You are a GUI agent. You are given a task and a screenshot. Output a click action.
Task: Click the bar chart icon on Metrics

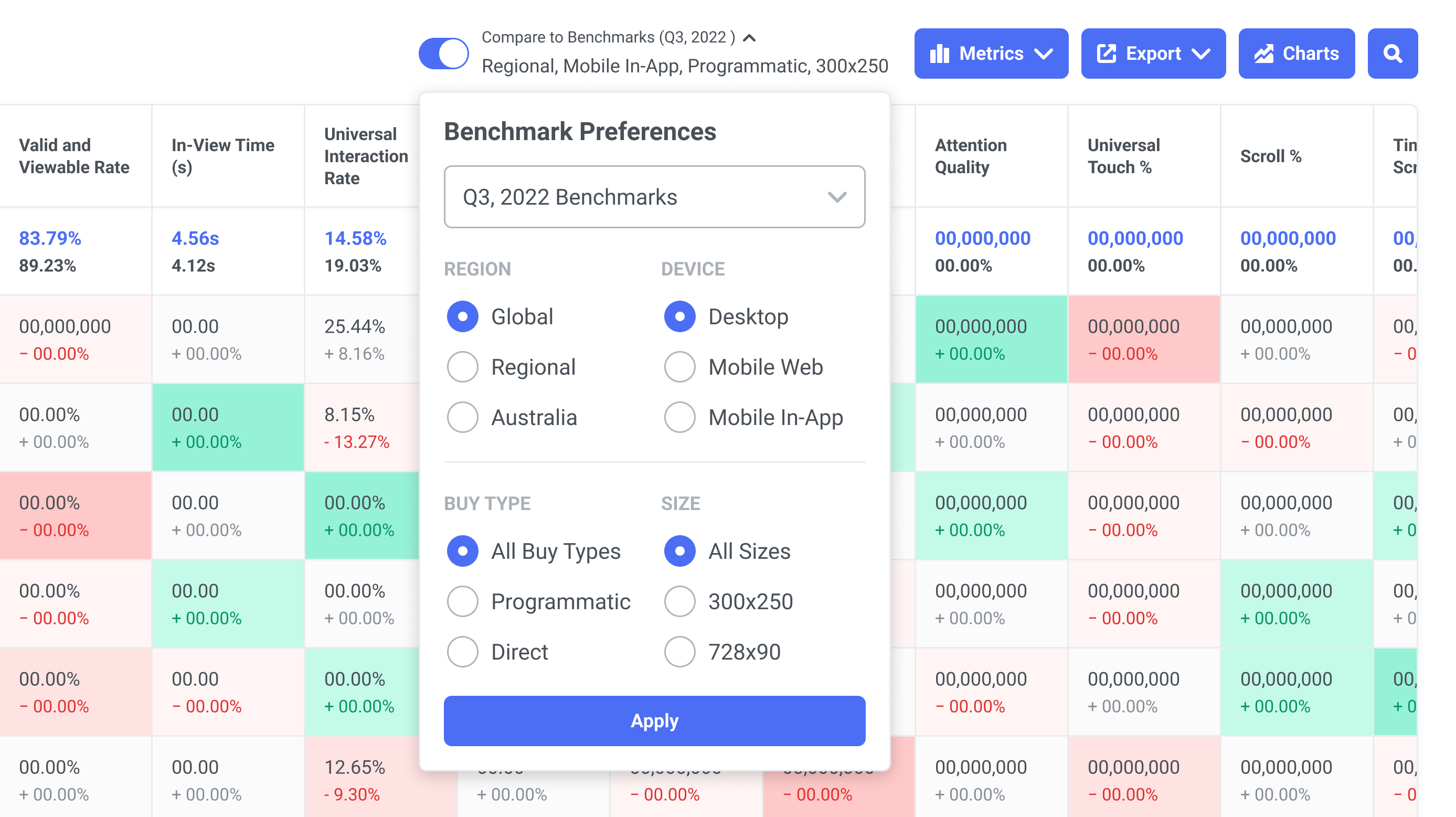(939, 54)
